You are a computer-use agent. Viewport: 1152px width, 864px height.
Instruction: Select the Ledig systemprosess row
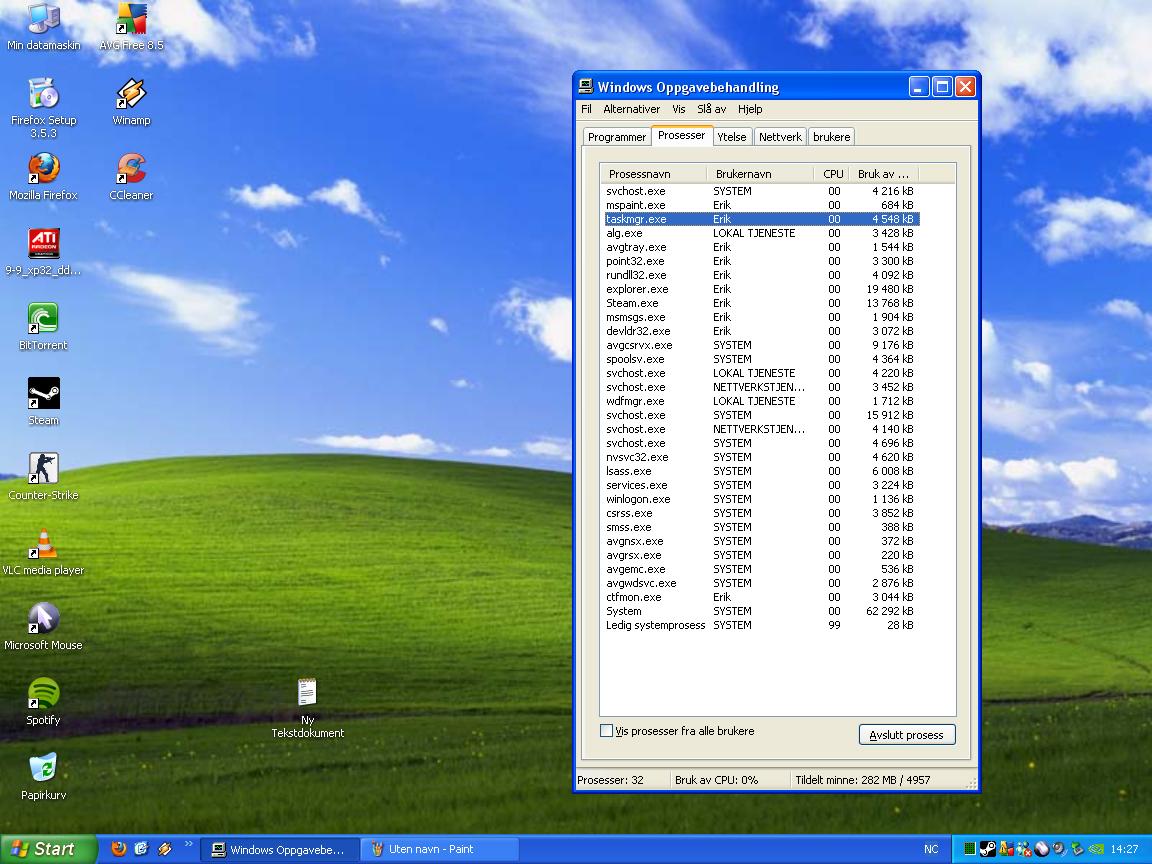tap(761, 624)
